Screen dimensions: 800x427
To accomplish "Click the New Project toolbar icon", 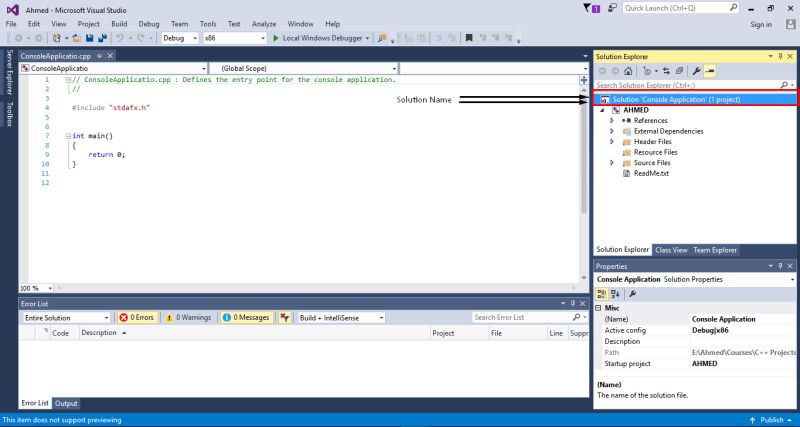I will (x=57, y=38).
